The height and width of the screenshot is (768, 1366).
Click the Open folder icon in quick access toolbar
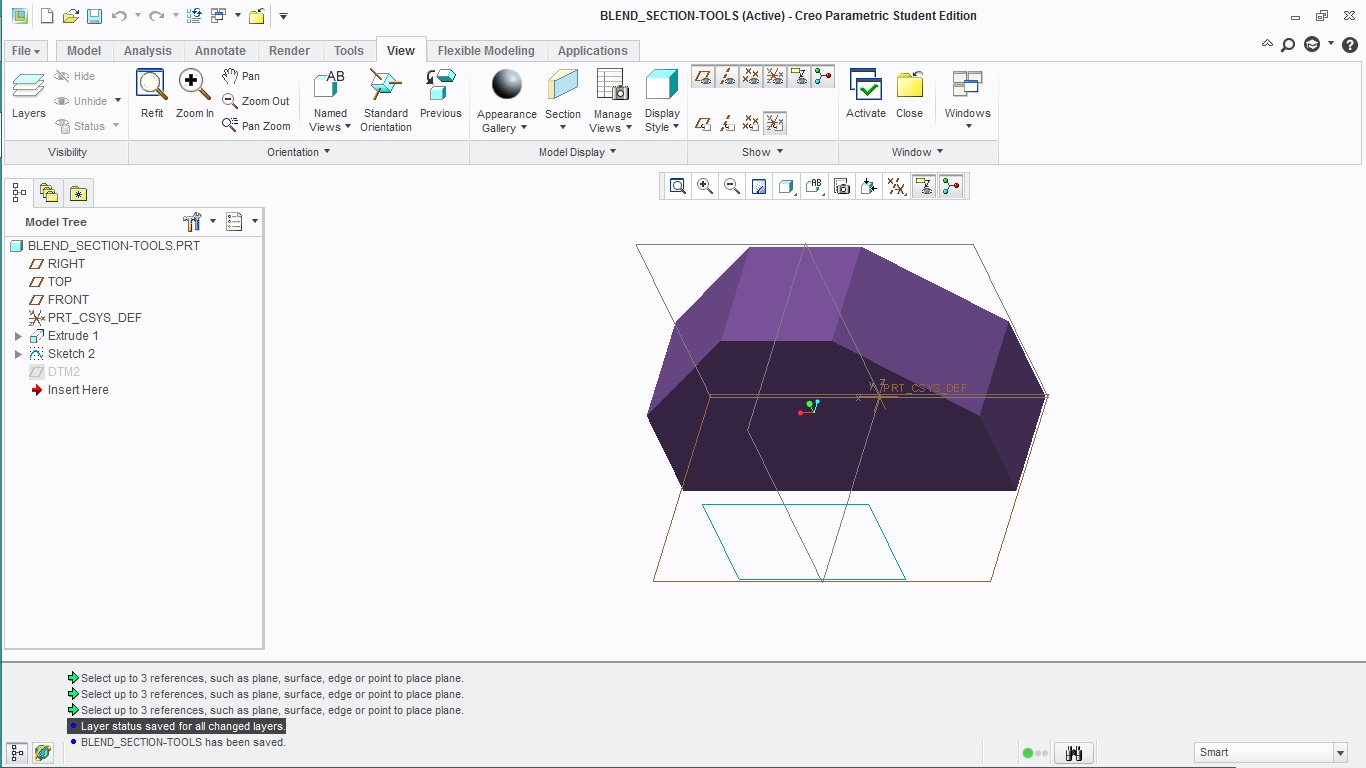pos(70,16)
